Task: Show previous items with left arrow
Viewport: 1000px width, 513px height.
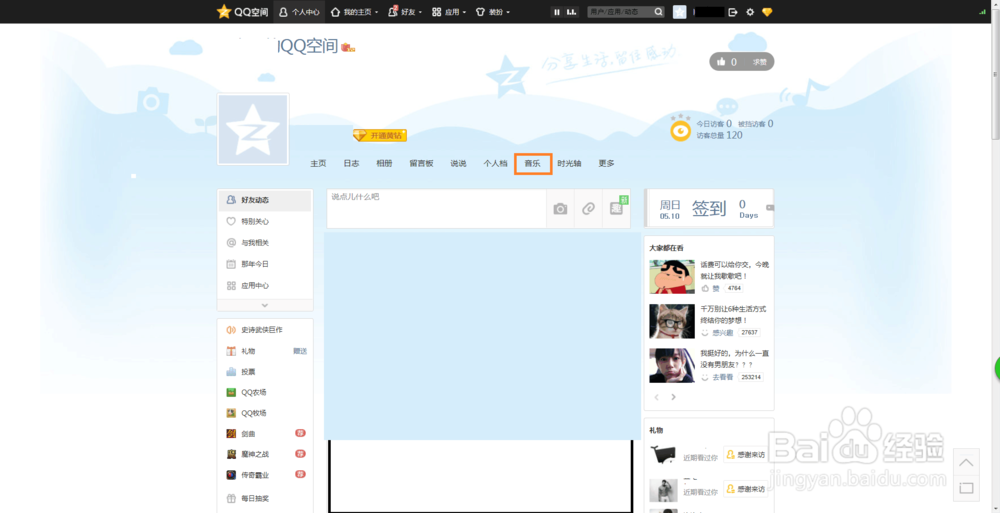Action: [x=657, y=397]
